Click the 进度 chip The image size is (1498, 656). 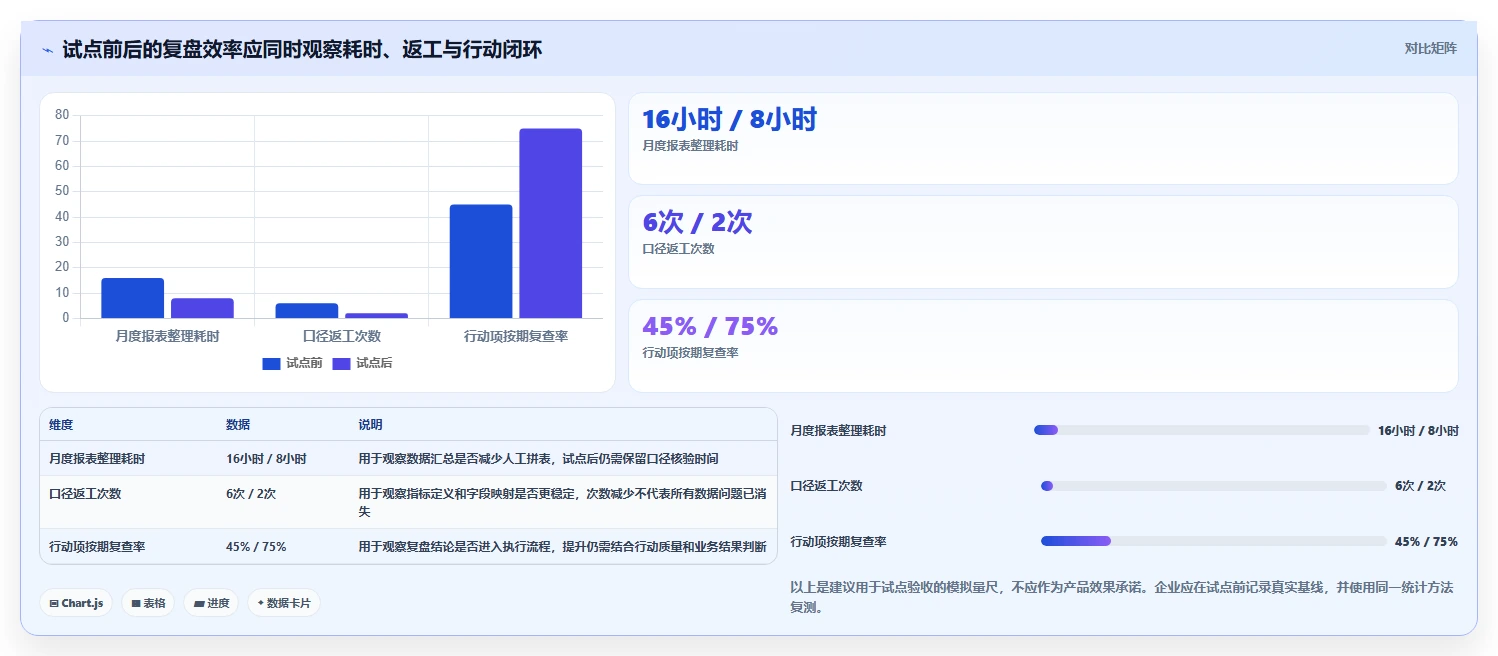pyautogui.click(x=211, y=603)
